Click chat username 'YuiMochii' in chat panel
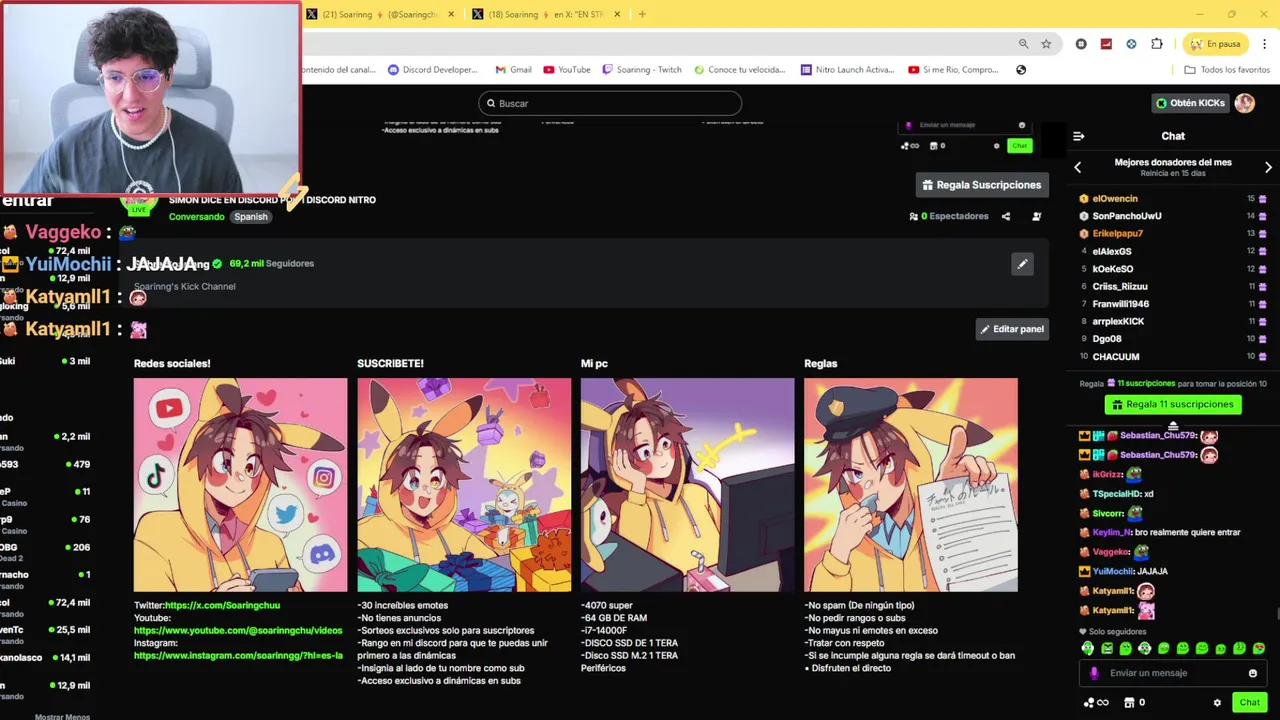Image resolution: width=1280 pixels, height=720 pixels. click(1113, 572)
